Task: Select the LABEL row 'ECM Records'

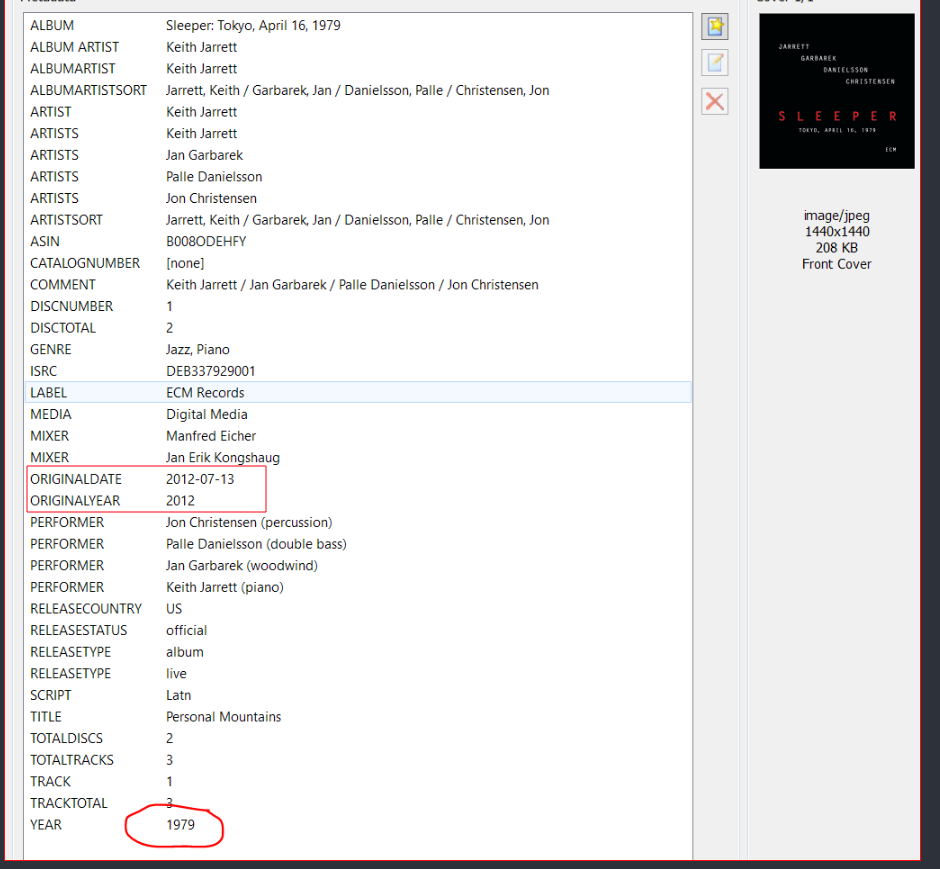Action: 358,393
